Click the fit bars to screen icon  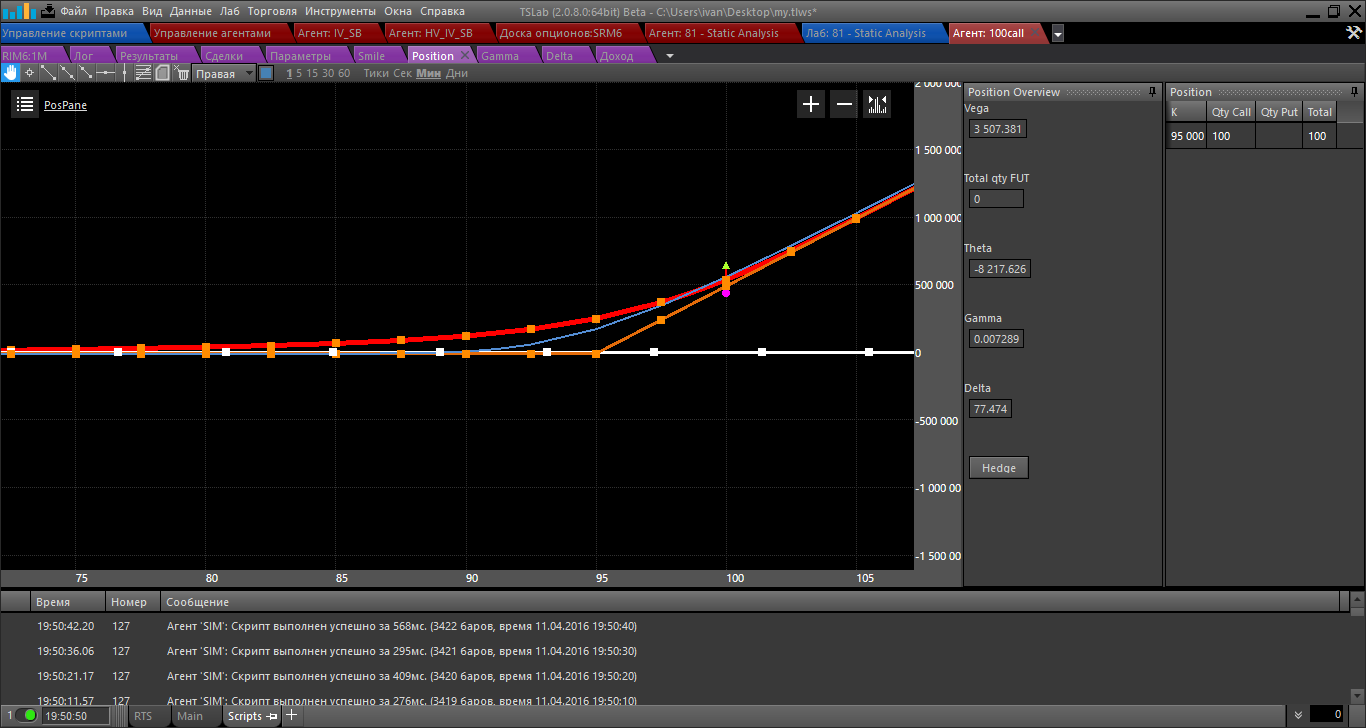[x=877, y=104]
